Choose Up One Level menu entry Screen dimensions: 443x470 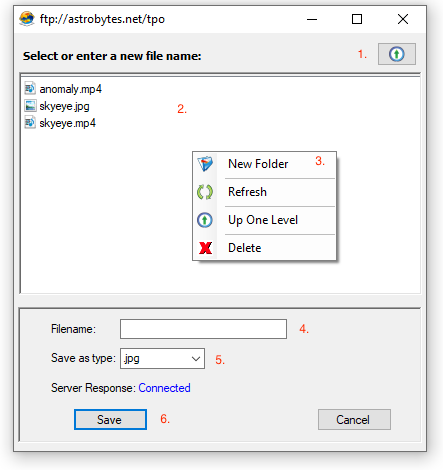coord(264,220)
